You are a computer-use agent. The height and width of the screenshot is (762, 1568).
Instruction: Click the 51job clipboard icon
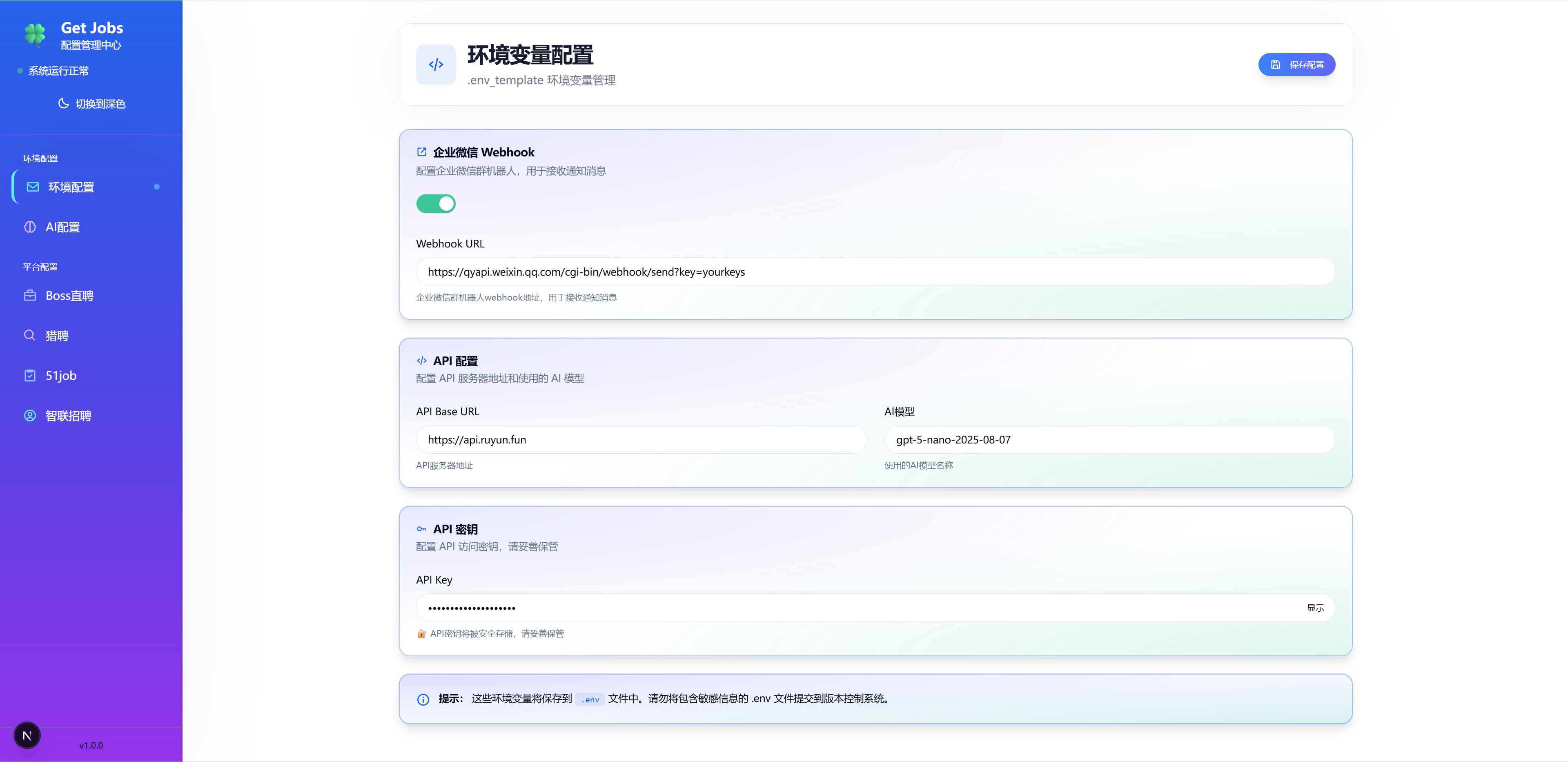point(31,375)
